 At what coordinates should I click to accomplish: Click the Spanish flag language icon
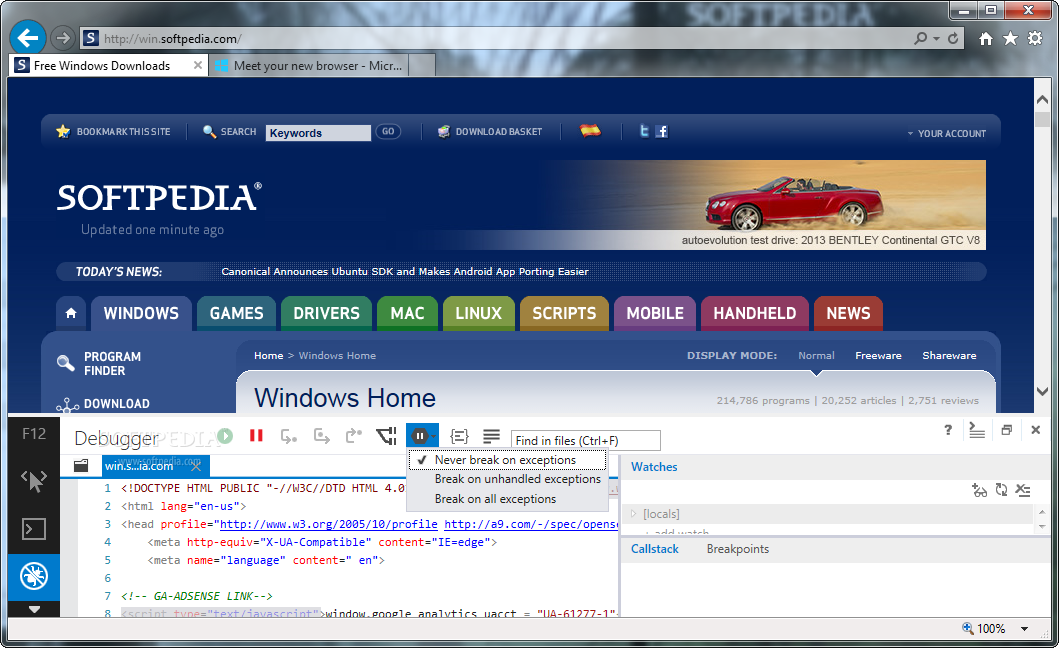click(x=590, y=130)
